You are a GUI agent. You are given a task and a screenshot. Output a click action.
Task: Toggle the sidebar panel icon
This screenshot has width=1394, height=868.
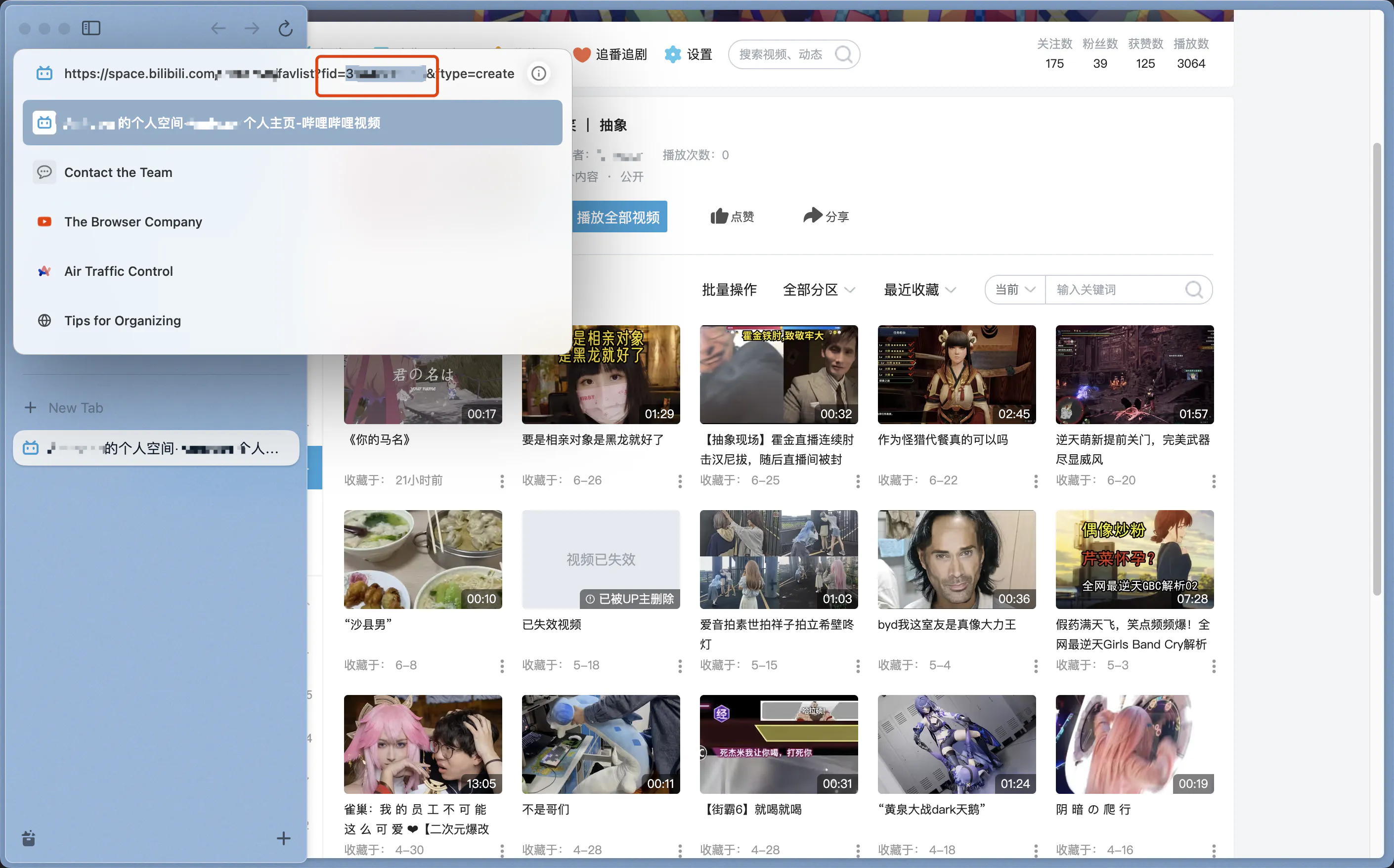click(x=91, y=28)
